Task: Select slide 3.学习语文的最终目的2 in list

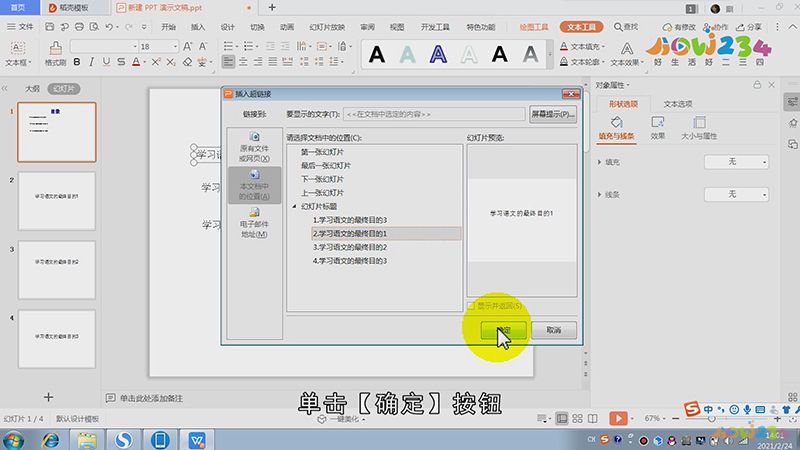Action: pyautogui.click(x=350, y=247)
